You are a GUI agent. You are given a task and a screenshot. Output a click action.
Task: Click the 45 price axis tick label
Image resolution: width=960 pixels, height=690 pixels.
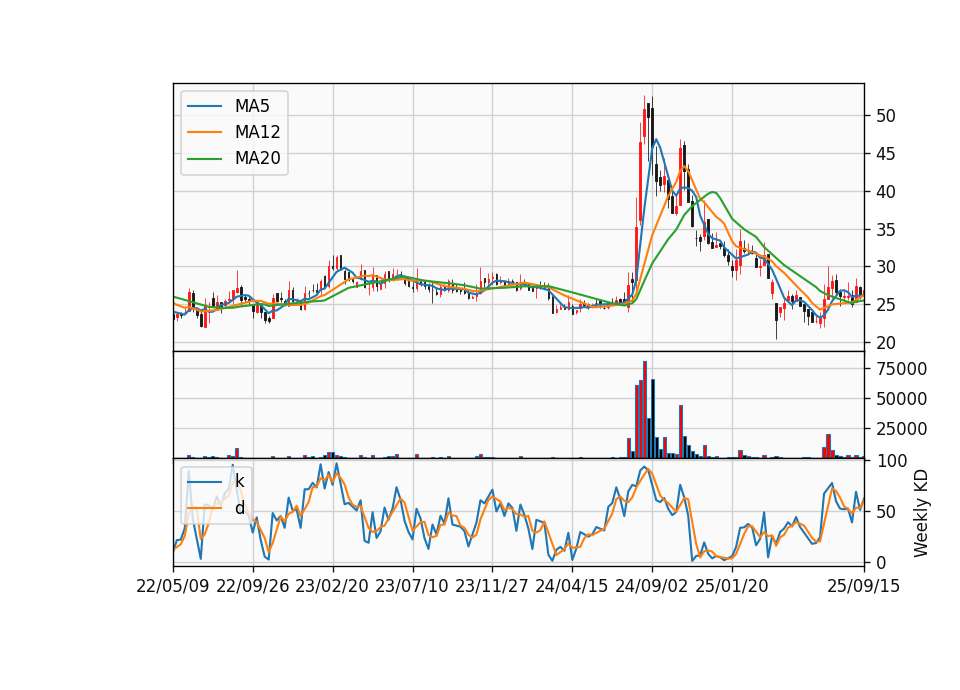coord(885,154)
